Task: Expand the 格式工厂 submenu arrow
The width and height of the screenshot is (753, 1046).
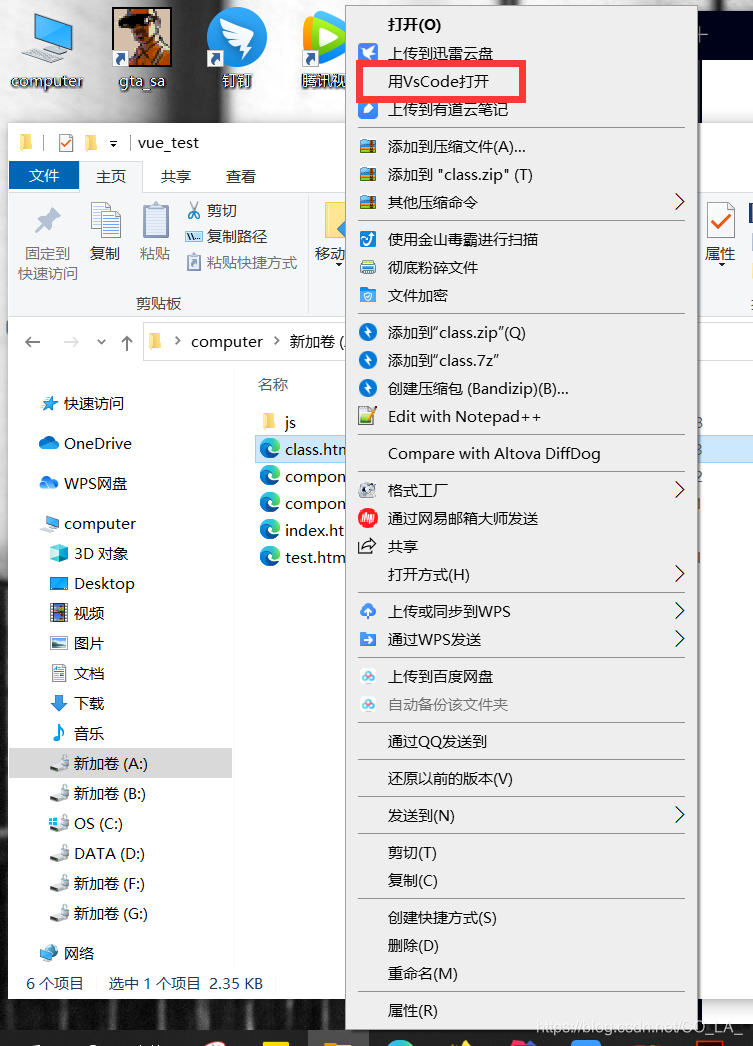Action: [x=679, y=490]
